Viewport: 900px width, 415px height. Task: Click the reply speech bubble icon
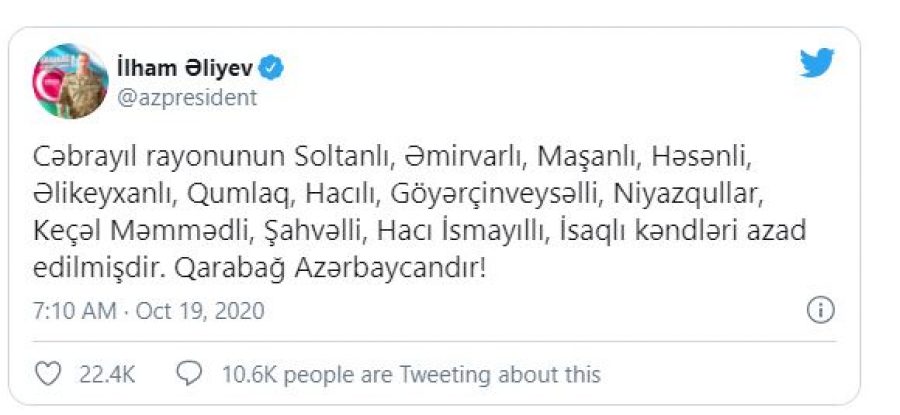tap(188, 374)
